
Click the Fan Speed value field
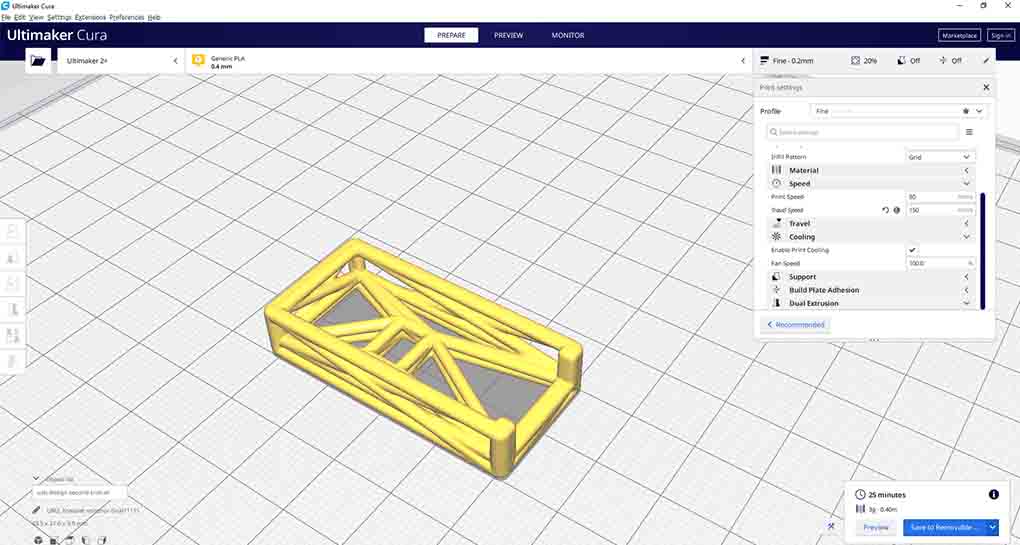941,263
